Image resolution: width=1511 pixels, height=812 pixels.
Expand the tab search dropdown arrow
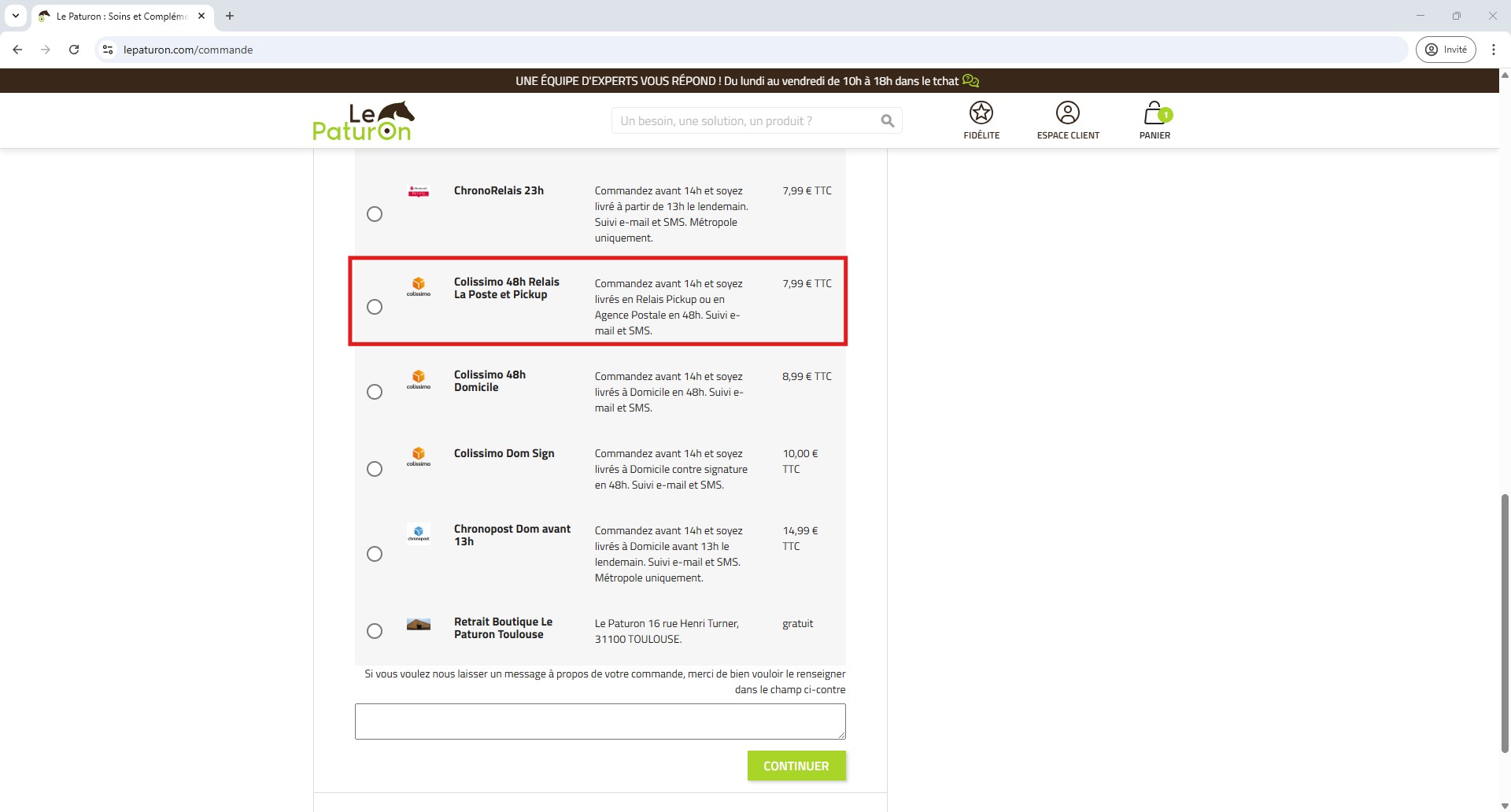(x=15, y=16)
